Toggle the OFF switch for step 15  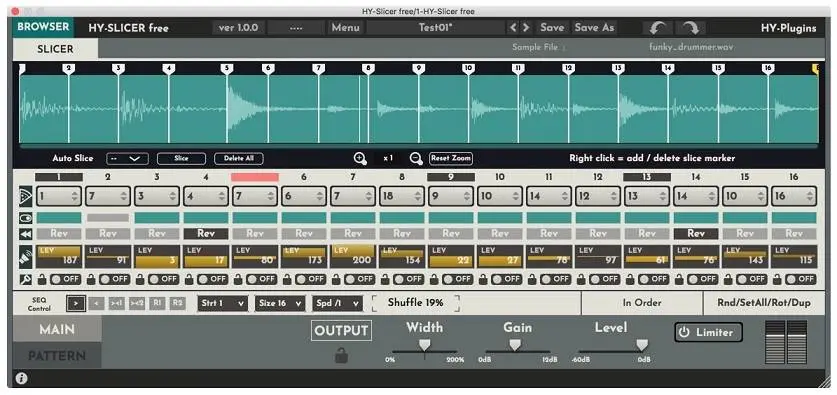(753, 279)
